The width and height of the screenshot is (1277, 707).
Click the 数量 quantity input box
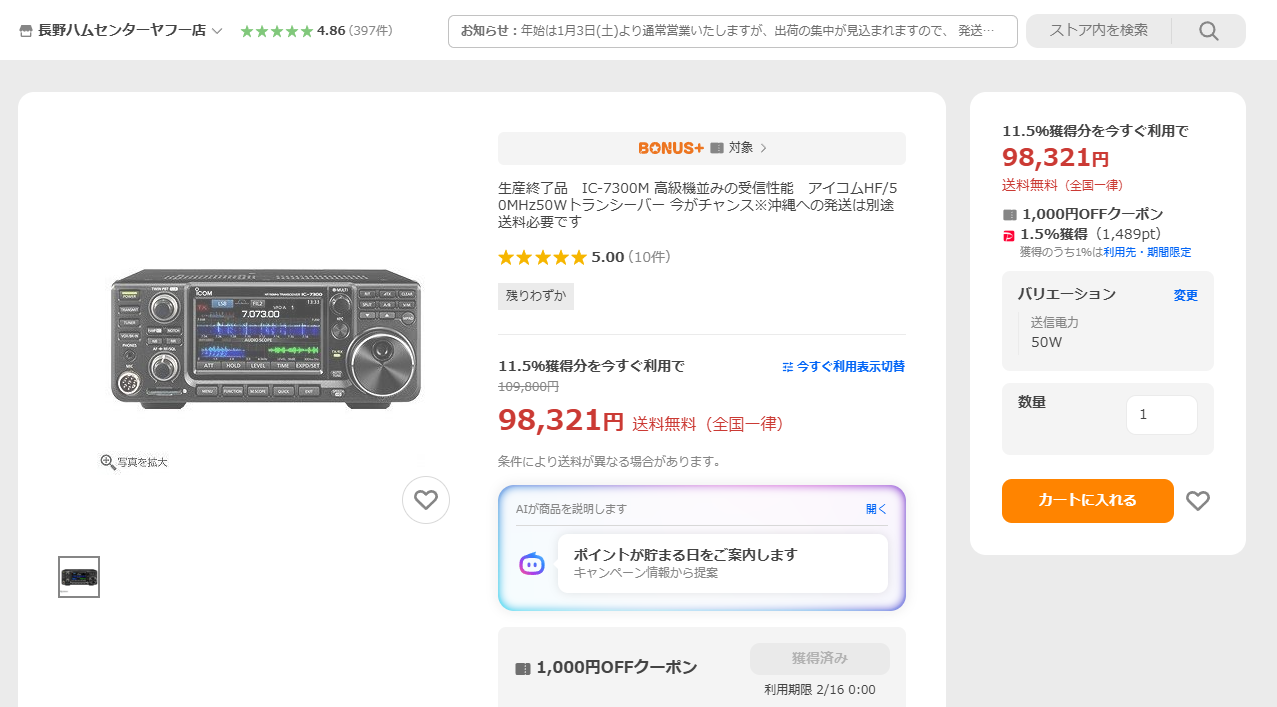coord(1161,415)
